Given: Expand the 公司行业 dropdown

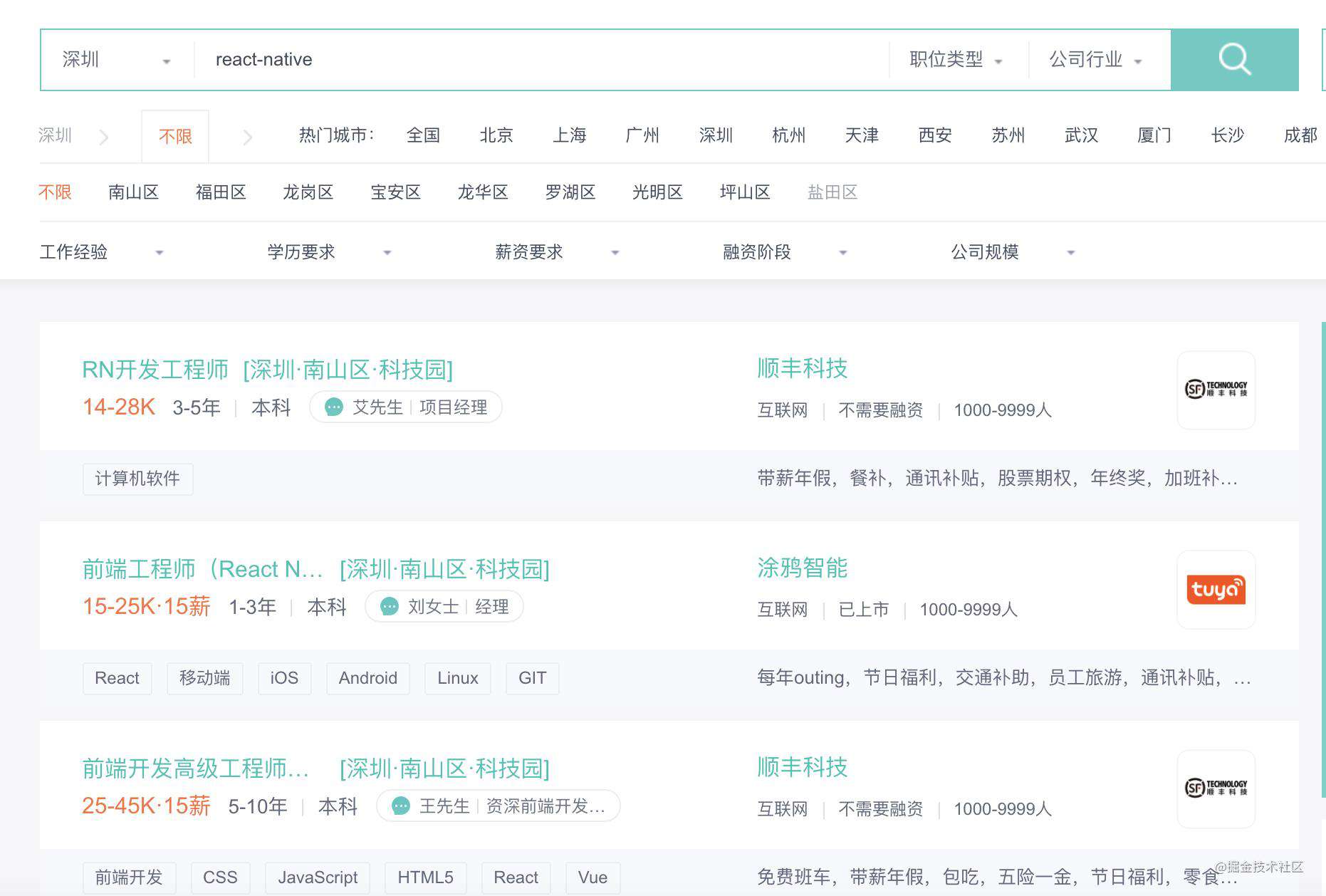Looking at the screenshot, I should click(x=1095, y=60).
